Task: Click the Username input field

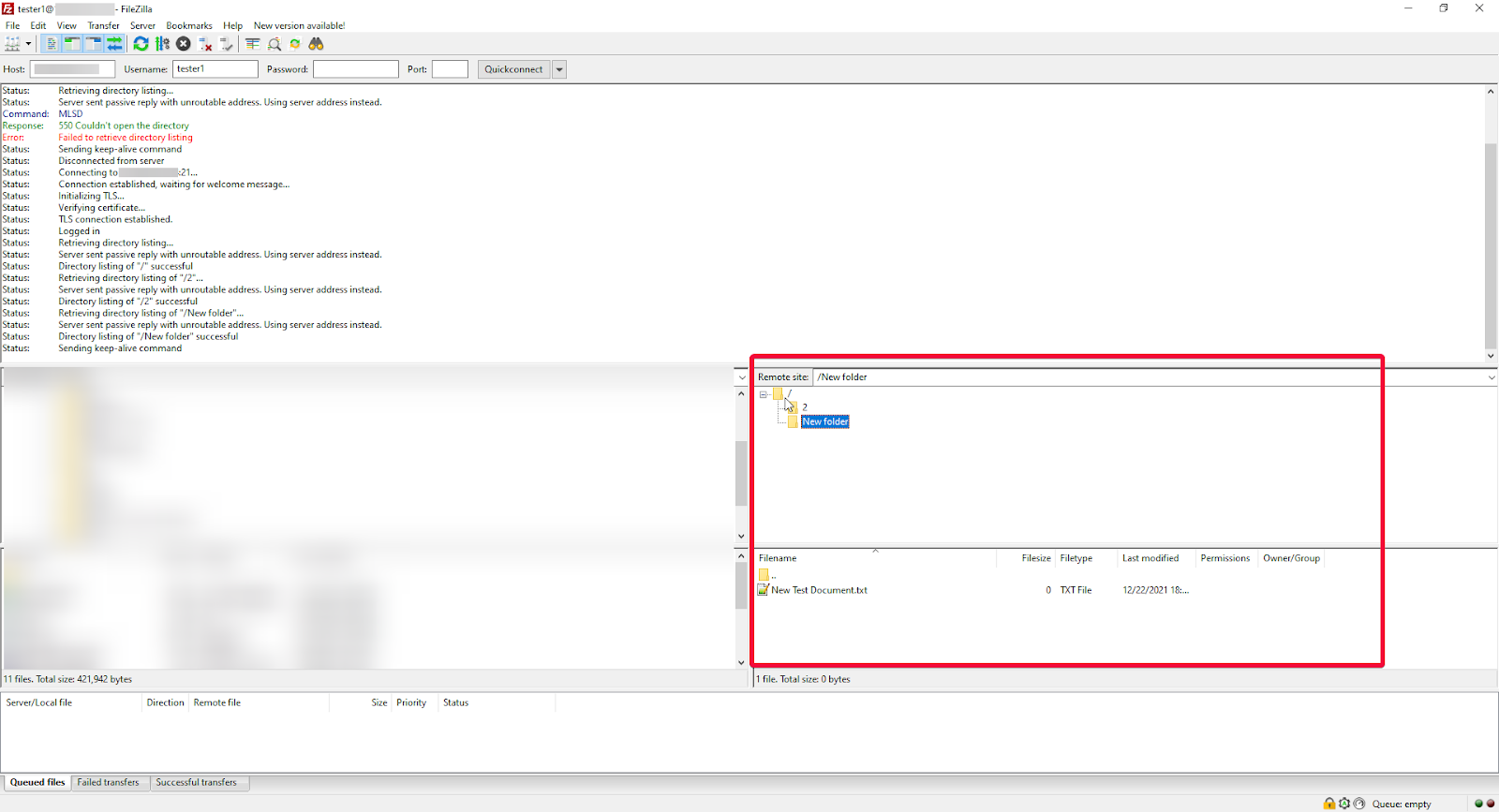Action: [x=215, y=69]
